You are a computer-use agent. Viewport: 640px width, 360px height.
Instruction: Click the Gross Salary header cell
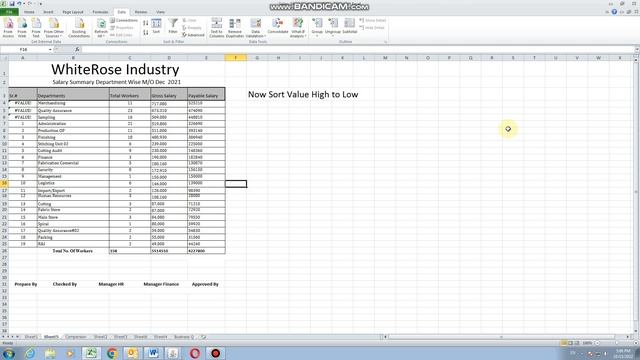[x=169, y=94]
